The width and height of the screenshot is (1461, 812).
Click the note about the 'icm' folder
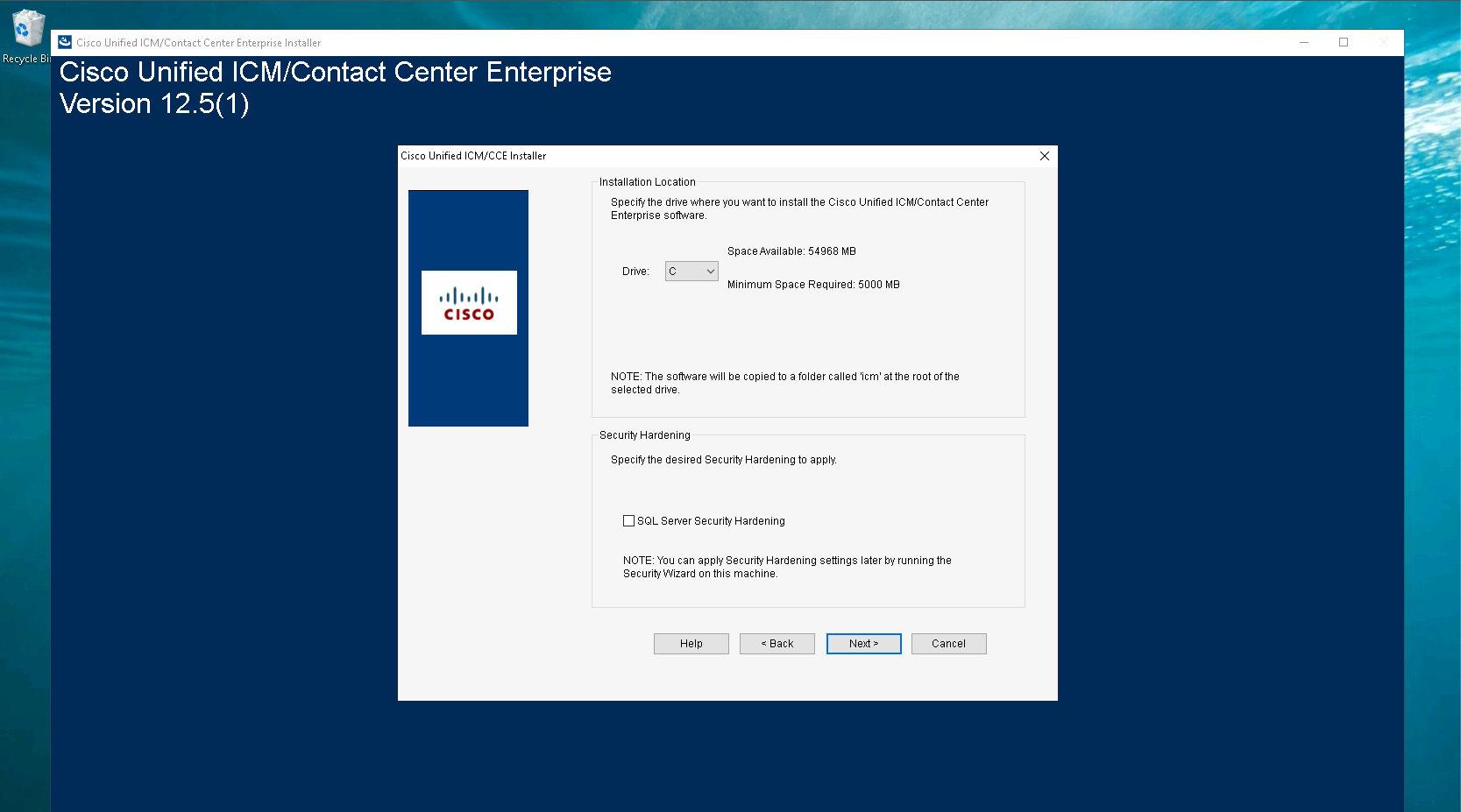point(785,383)
